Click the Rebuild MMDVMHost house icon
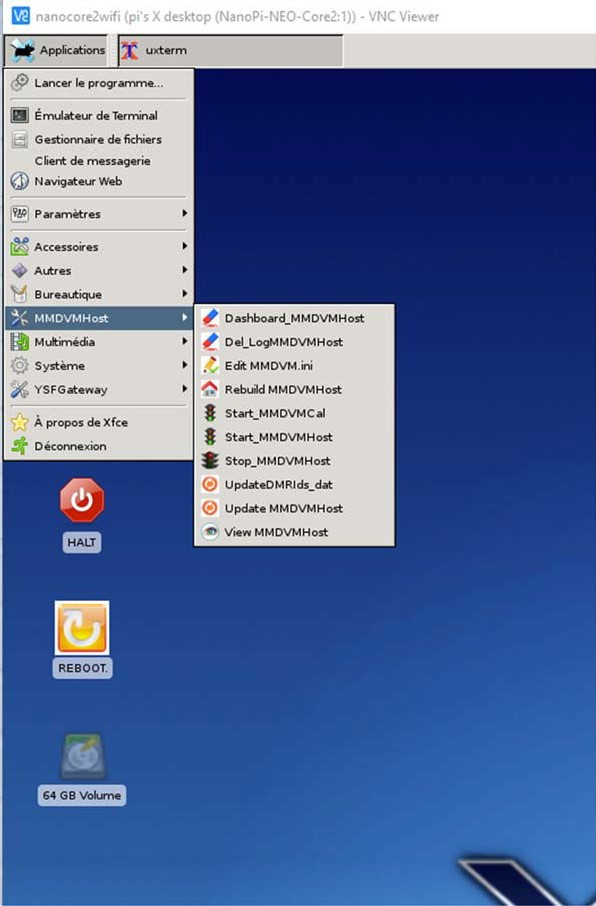The image size is (596, 906). tap(210, 389)
